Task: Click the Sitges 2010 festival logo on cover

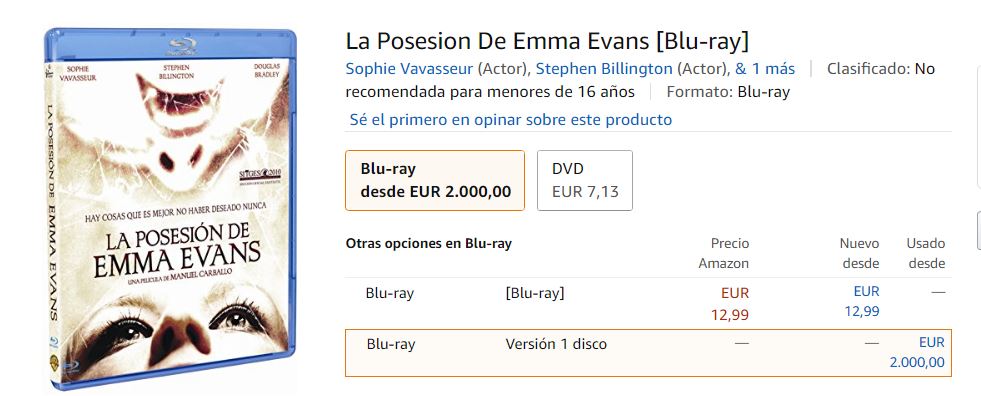Action: 259,176
